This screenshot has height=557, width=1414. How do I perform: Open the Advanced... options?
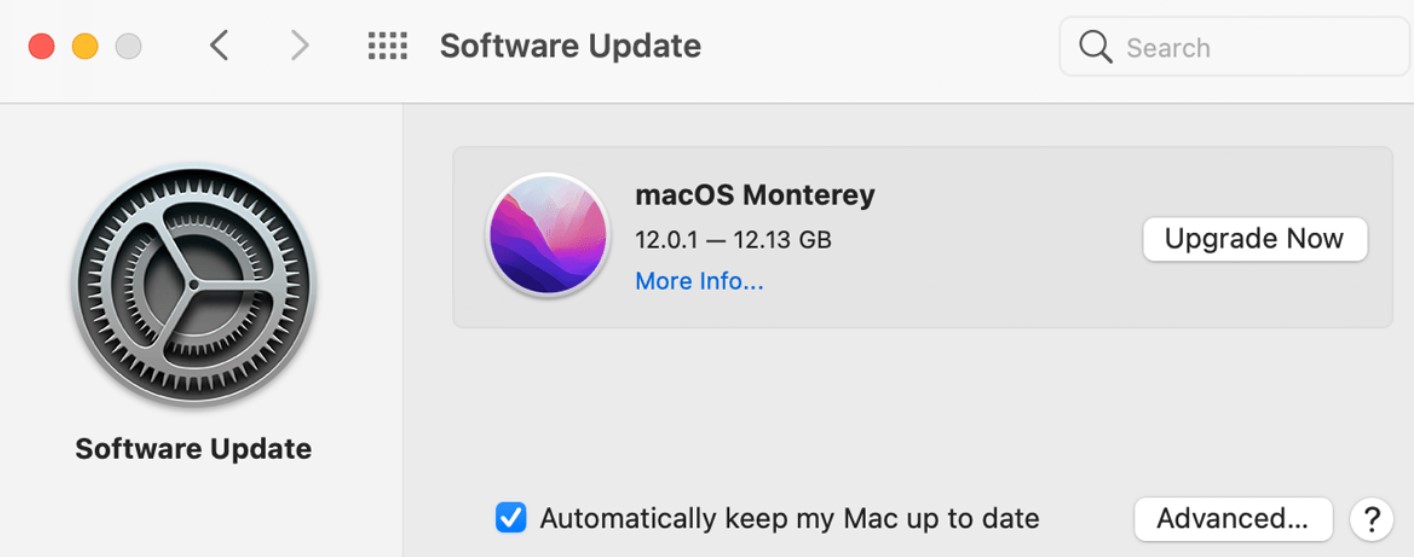click(1232, 519)
